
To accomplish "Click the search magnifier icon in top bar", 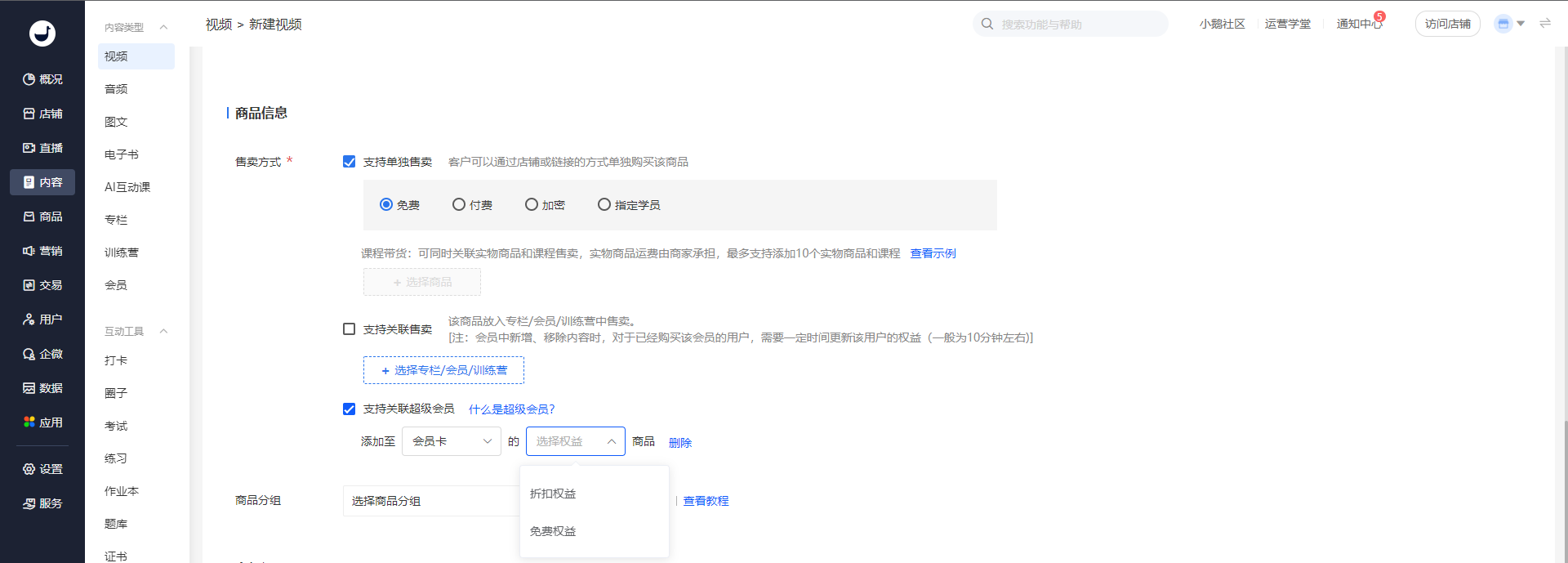I will pos(987,24).
